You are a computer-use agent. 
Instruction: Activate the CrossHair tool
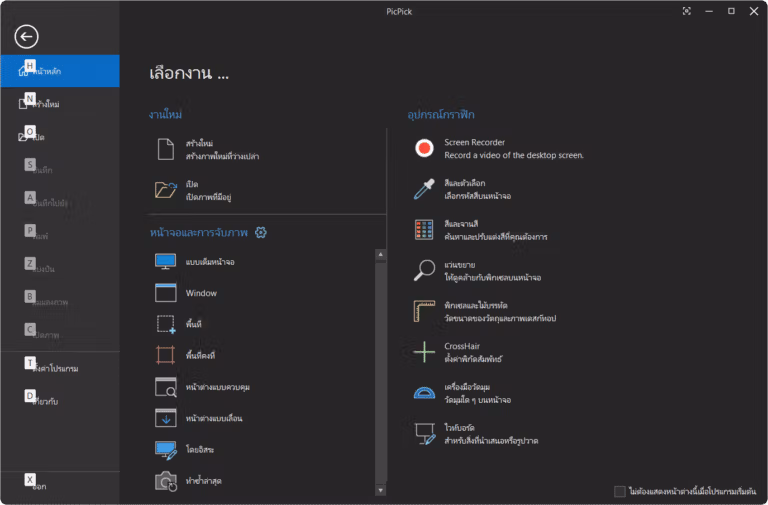[x=458, y=352]
